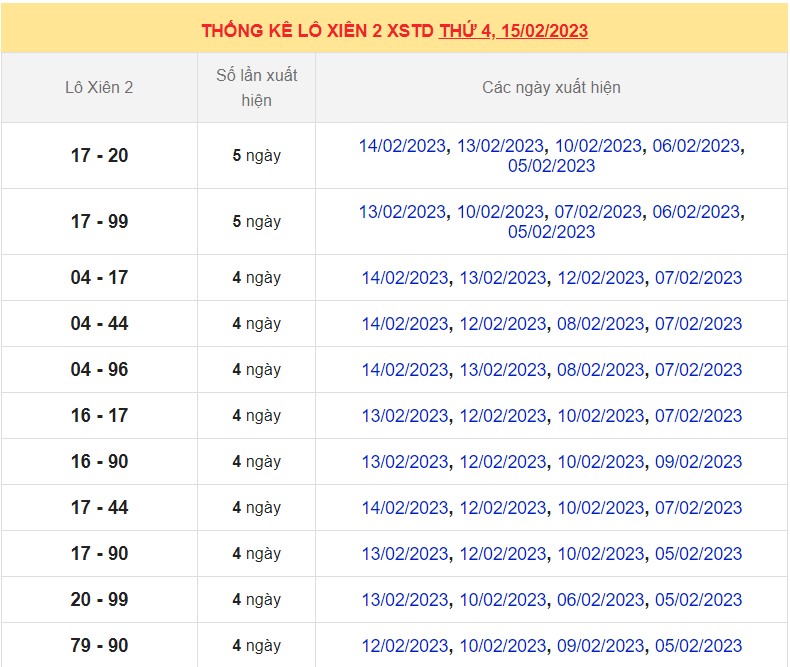The height and width of the screenshot is (667, 790).
Task: Click 10/02/2023 in the 16 - 17 row
Action: click(x=601, y=416)
